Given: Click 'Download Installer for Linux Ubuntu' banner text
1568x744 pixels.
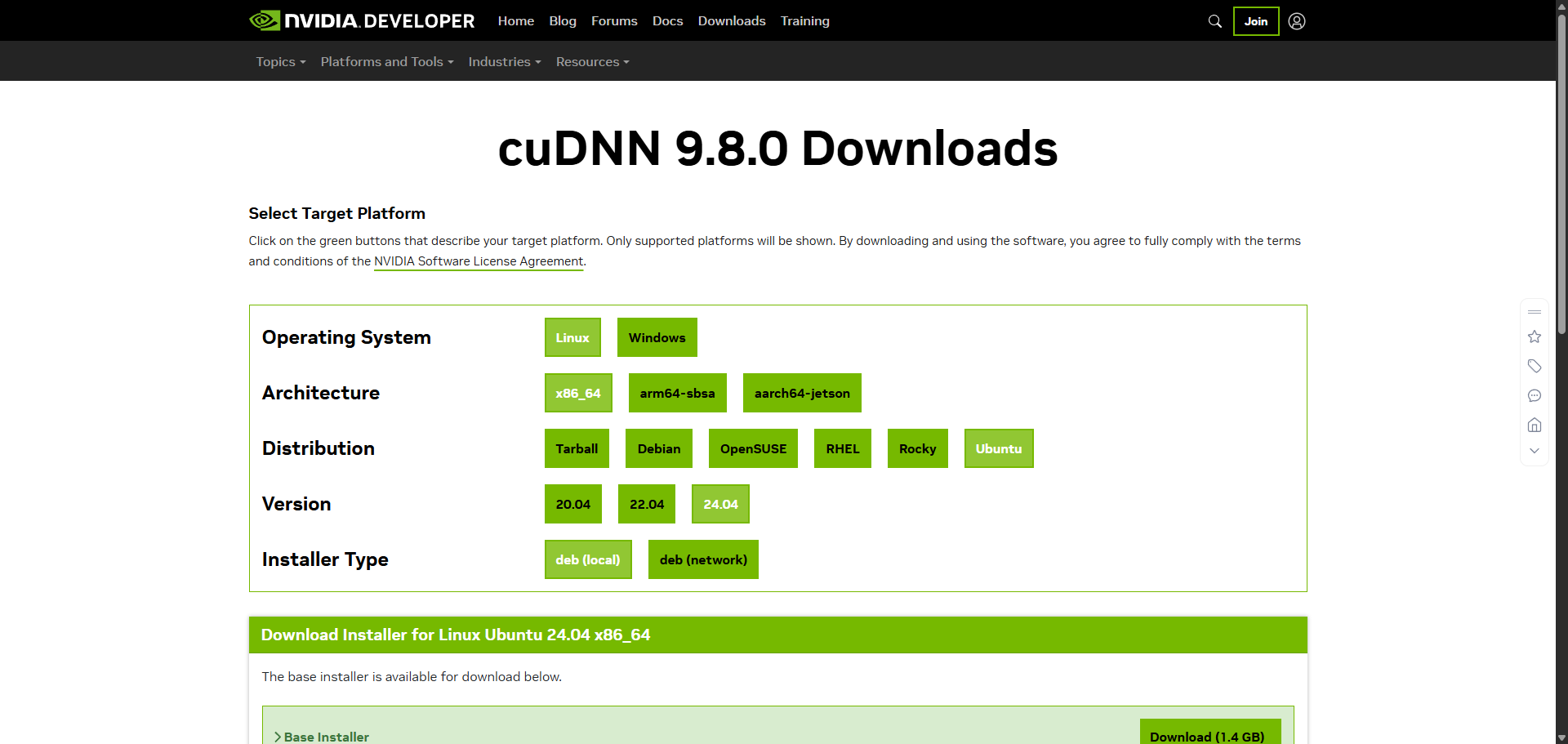Looking at the screenshot, I should (x=456, y=635).
